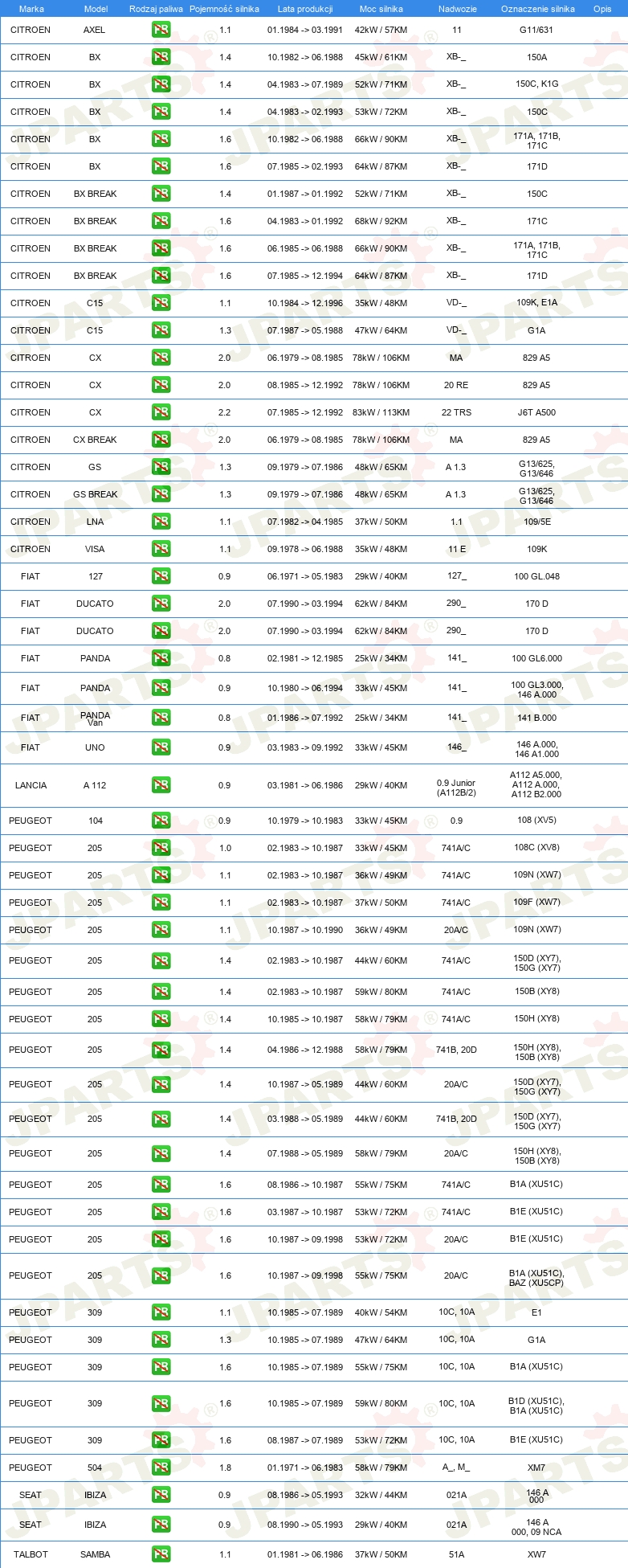628x1568 pixels.
Task: Select the SAMBA model cell
Action: point(95,1554)
